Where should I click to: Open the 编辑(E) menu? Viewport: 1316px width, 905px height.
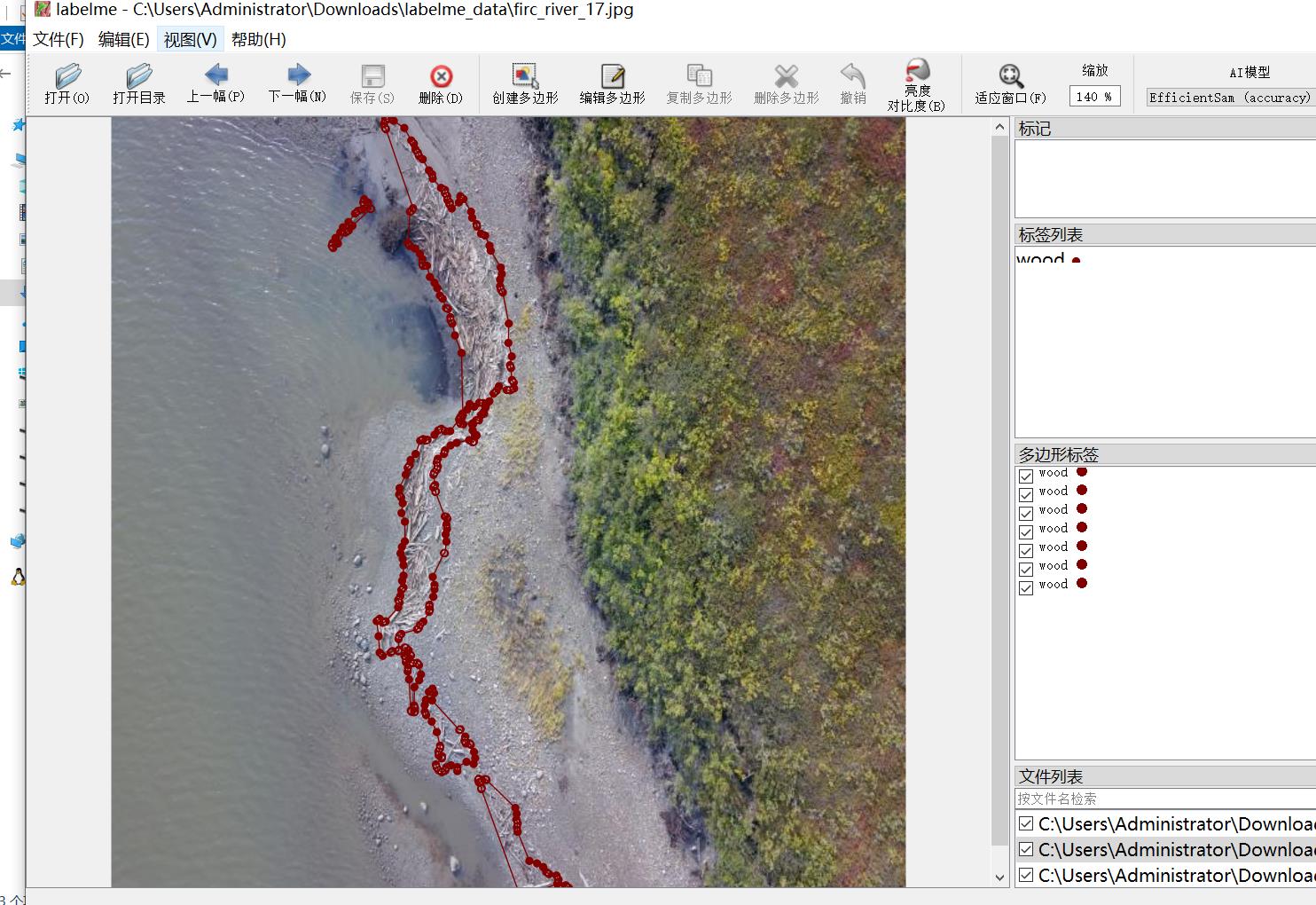(123, 39)
